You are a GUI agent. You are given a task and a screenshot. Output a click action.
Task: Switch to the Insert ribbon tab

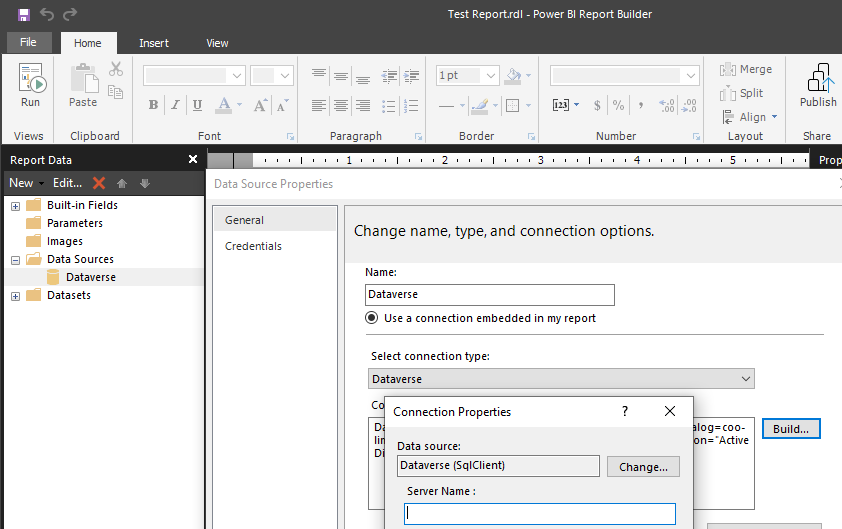(x=154, y=43)
